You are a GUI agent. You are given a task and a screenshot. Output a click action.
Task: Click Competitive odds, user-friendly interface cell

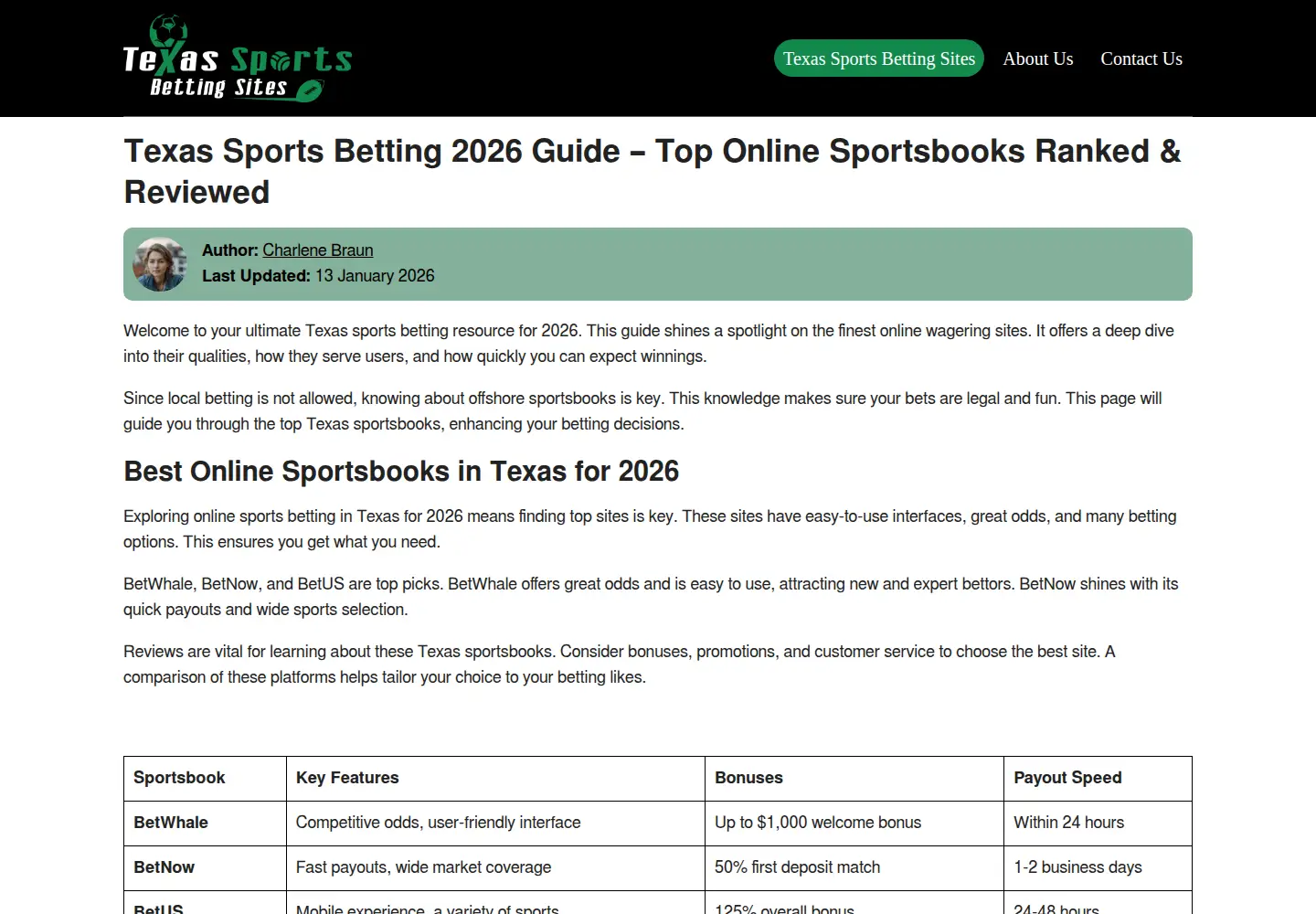(495, 824)
